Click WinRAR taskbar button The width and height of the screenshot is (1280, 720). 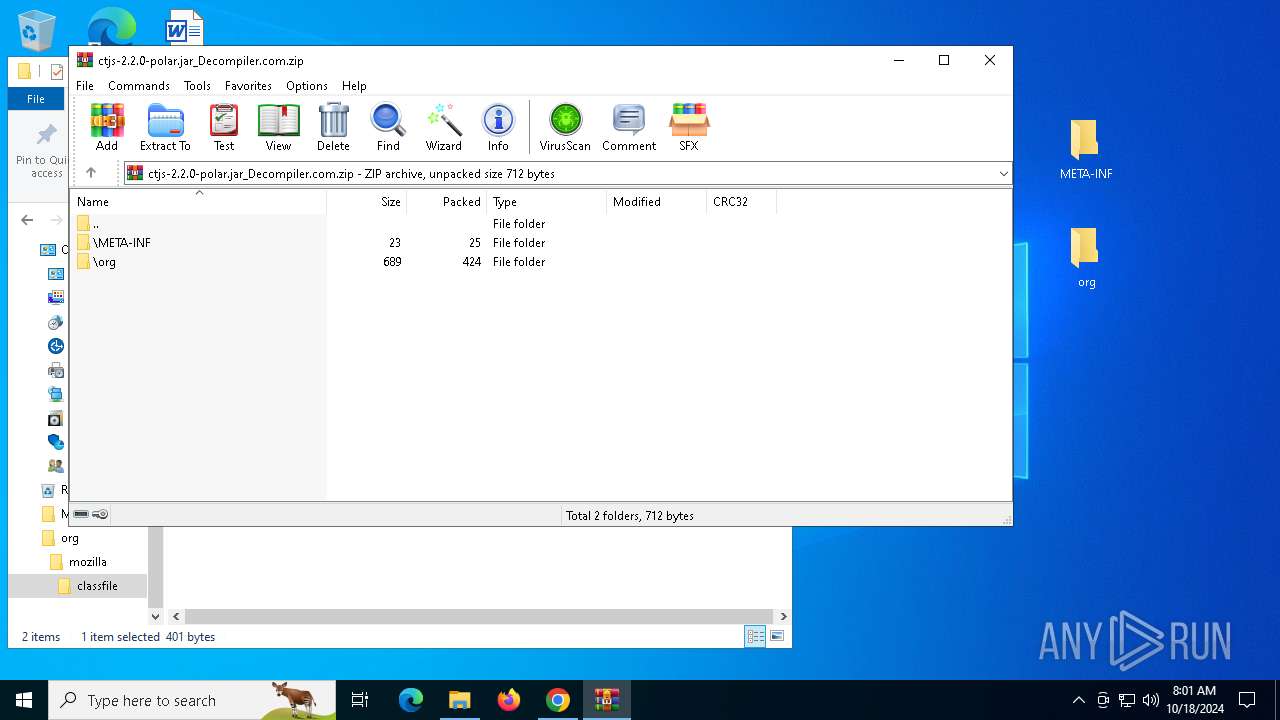pyautogui.click(x=607, y=700)
